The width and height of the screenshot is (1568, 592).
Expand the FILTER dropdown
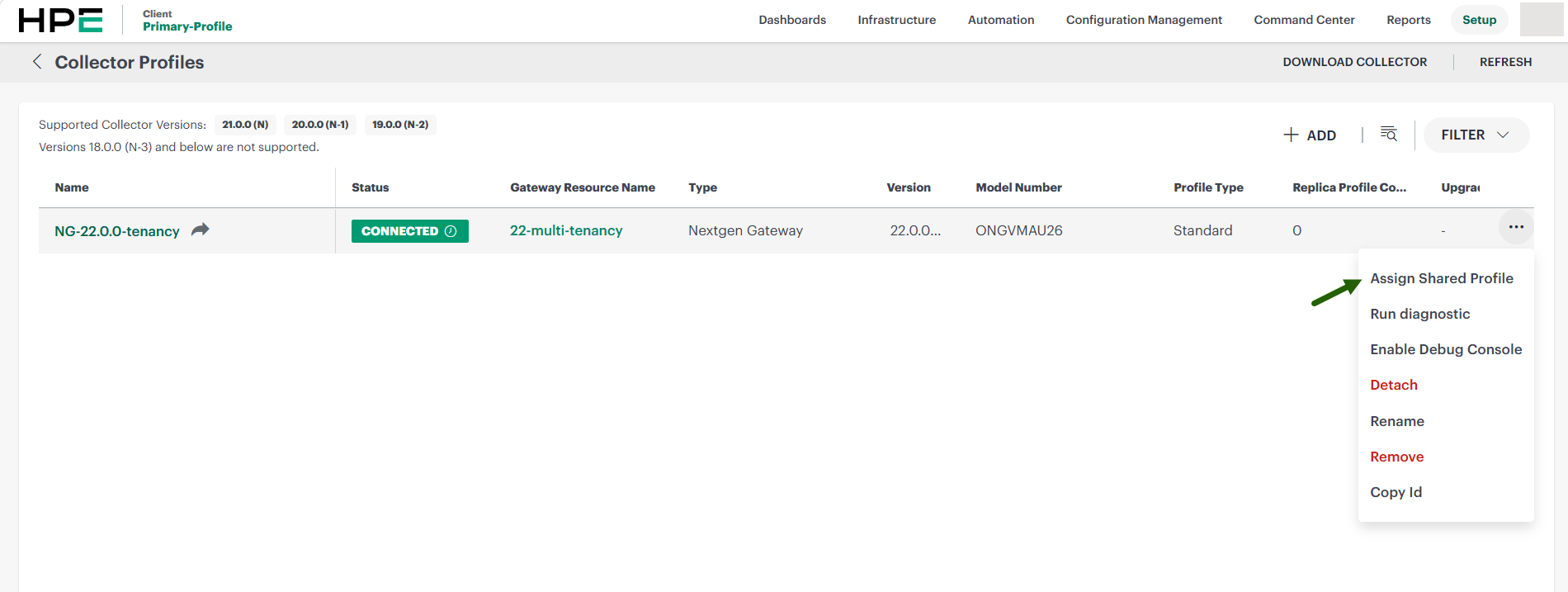[1476, 135]
